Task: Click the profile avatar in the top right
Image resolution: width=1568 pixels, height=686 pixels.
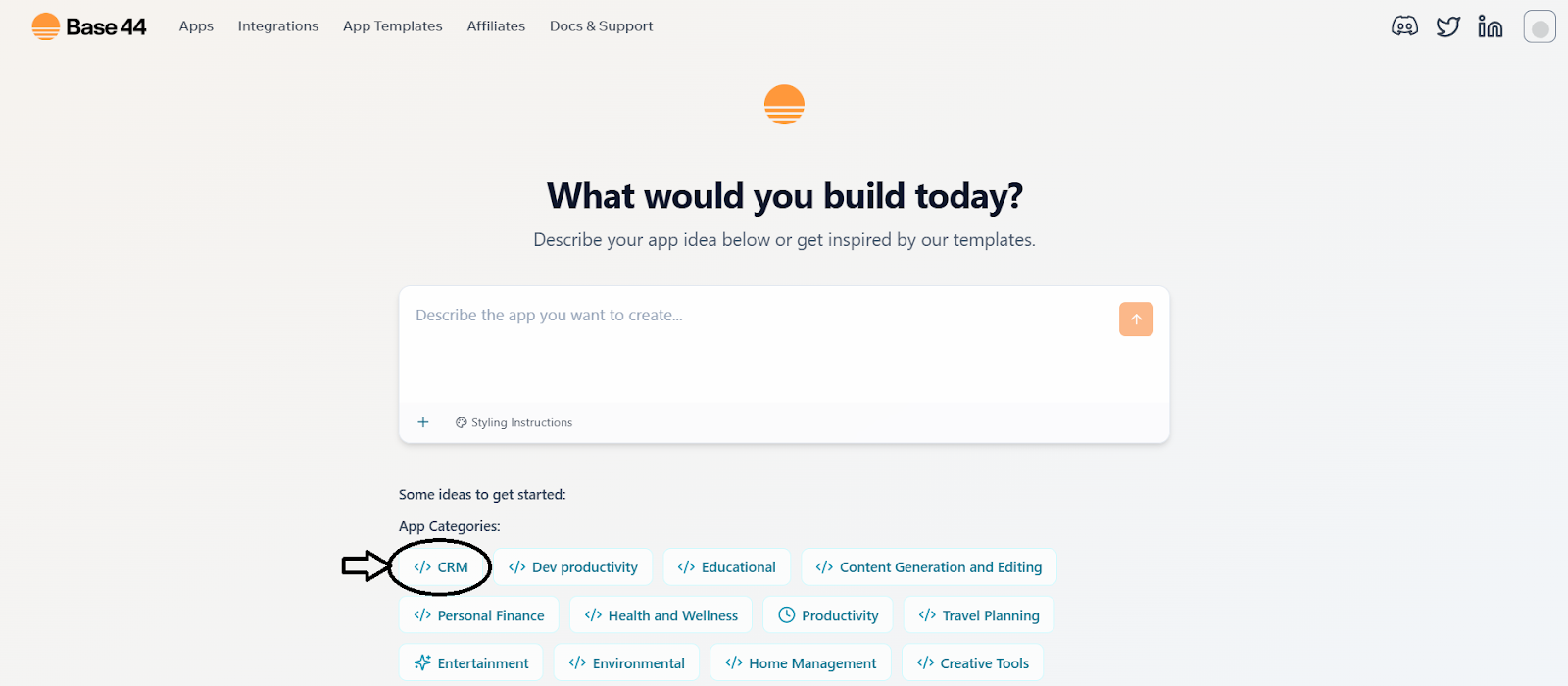Action: [x=1540, y=25]
